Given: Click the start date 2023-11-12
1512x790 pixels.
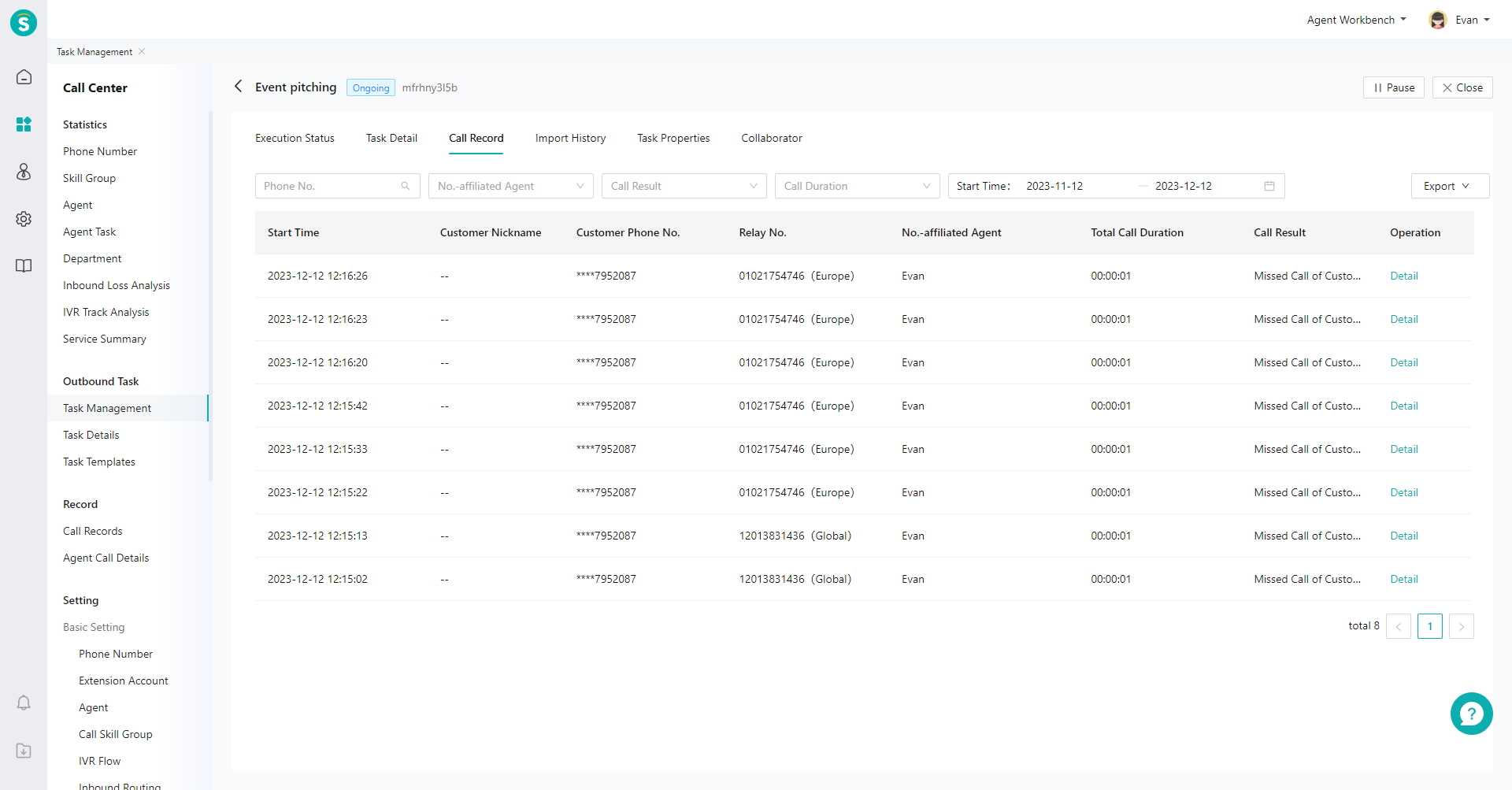Looking at the screenshot, I should (x=1054, y=186).
